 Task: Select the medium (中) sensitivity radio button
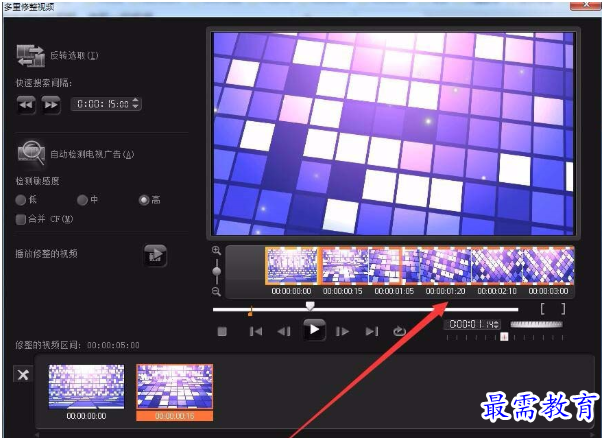(x=82, y=200)
